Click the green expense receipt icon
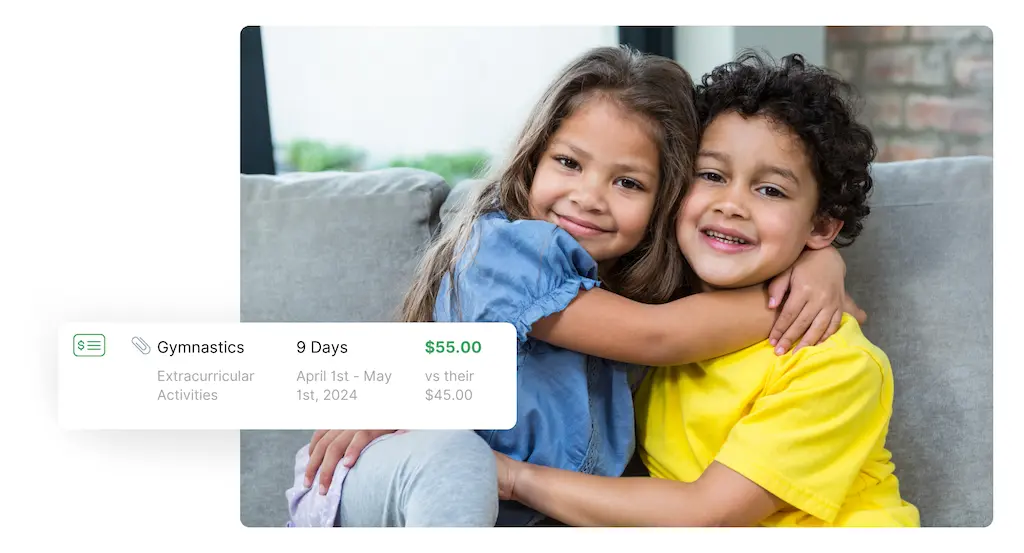 [x=89, y=345]
